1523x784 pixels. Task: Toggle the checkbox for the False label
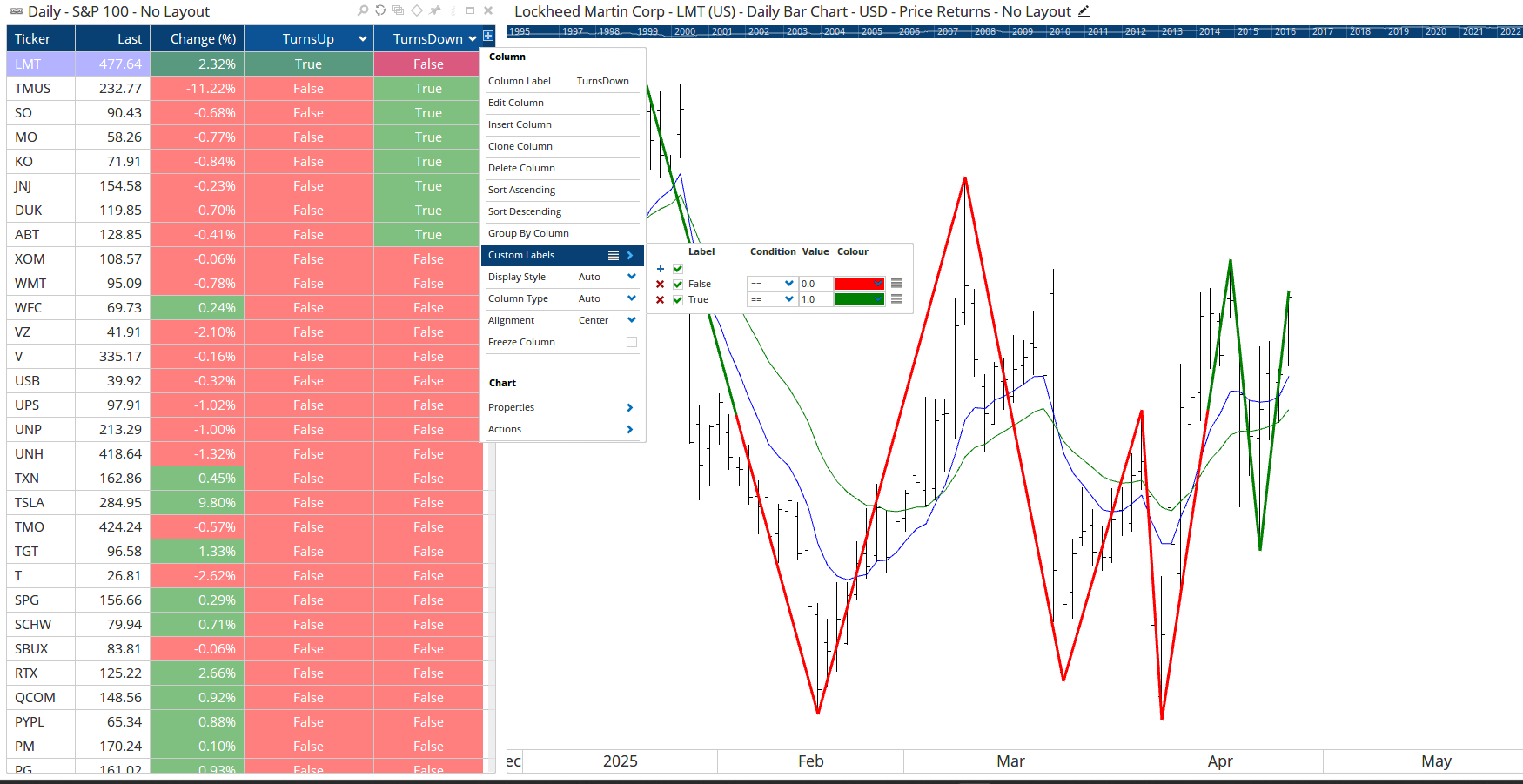point(678,285)
